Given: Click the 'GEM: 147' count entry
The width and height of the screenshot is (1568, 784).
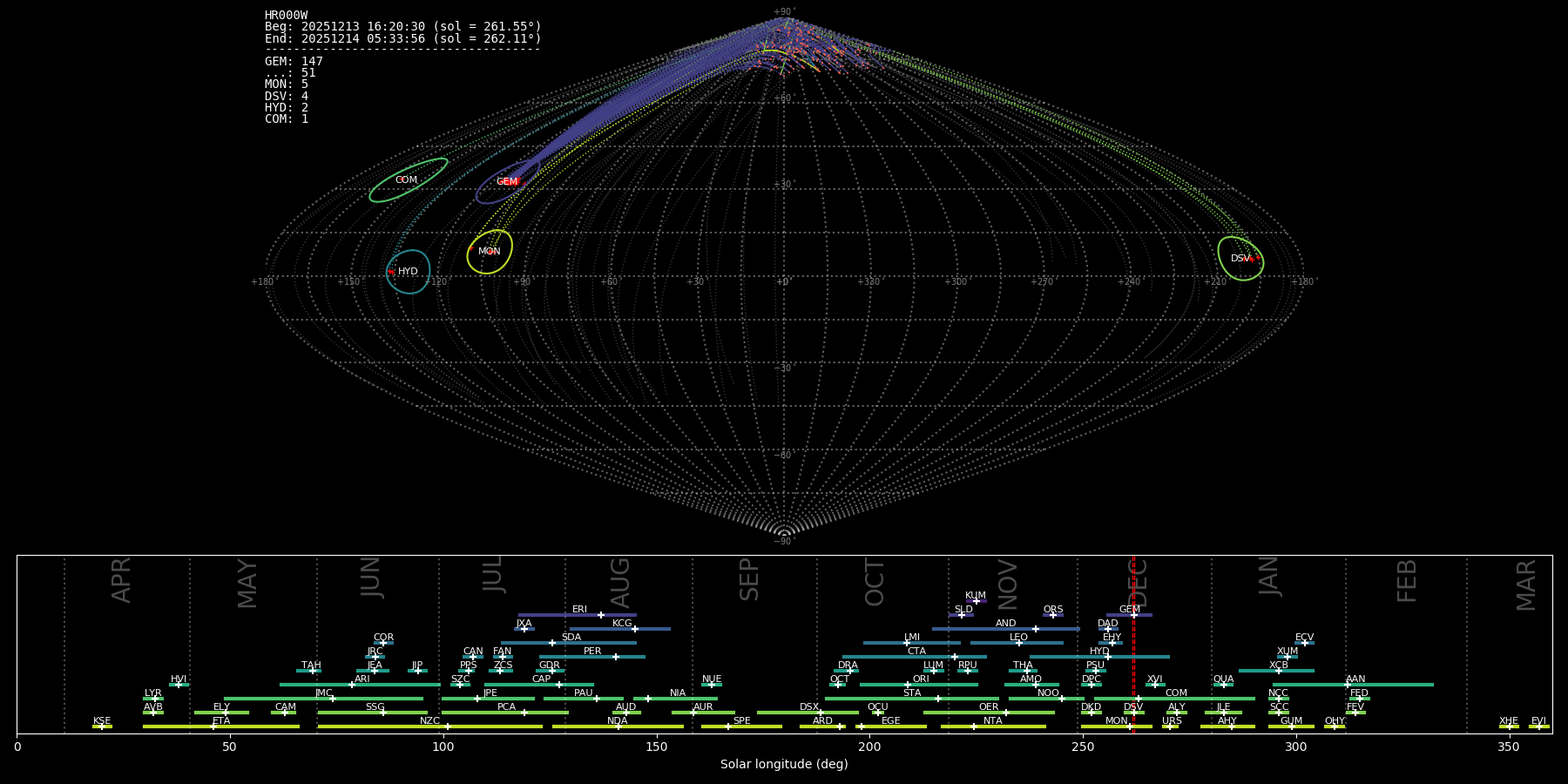Looking at the screenshot, I should (294, 62).
